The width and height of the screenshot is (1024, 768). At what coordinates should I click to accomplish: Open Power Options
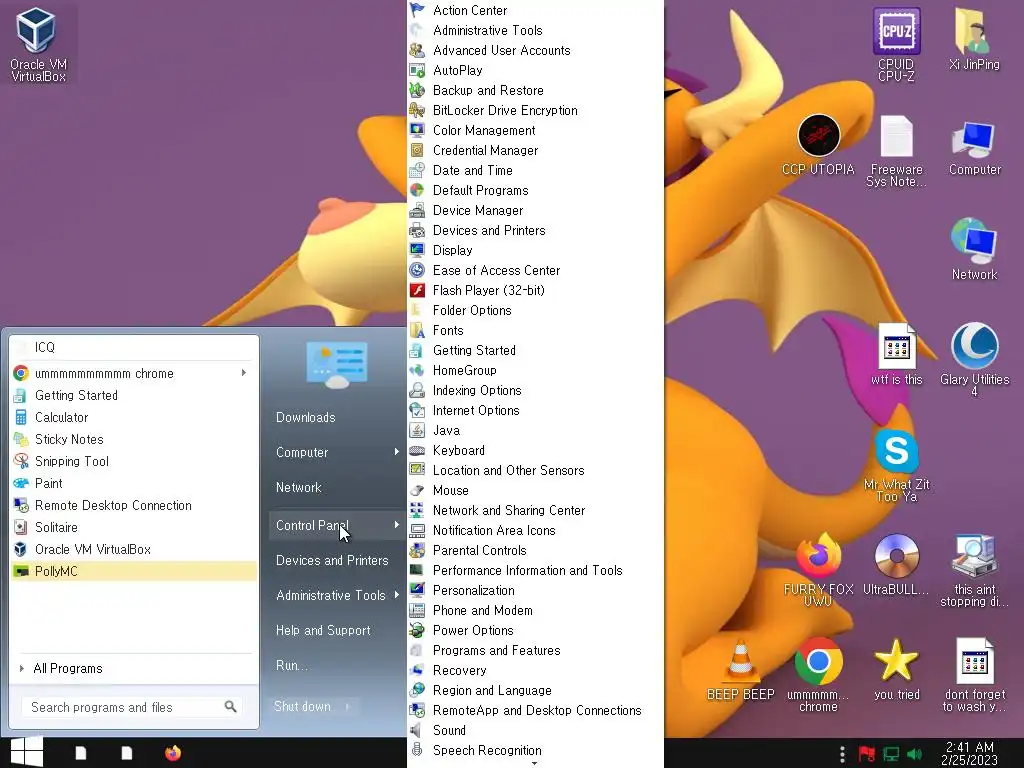(473, 630)
